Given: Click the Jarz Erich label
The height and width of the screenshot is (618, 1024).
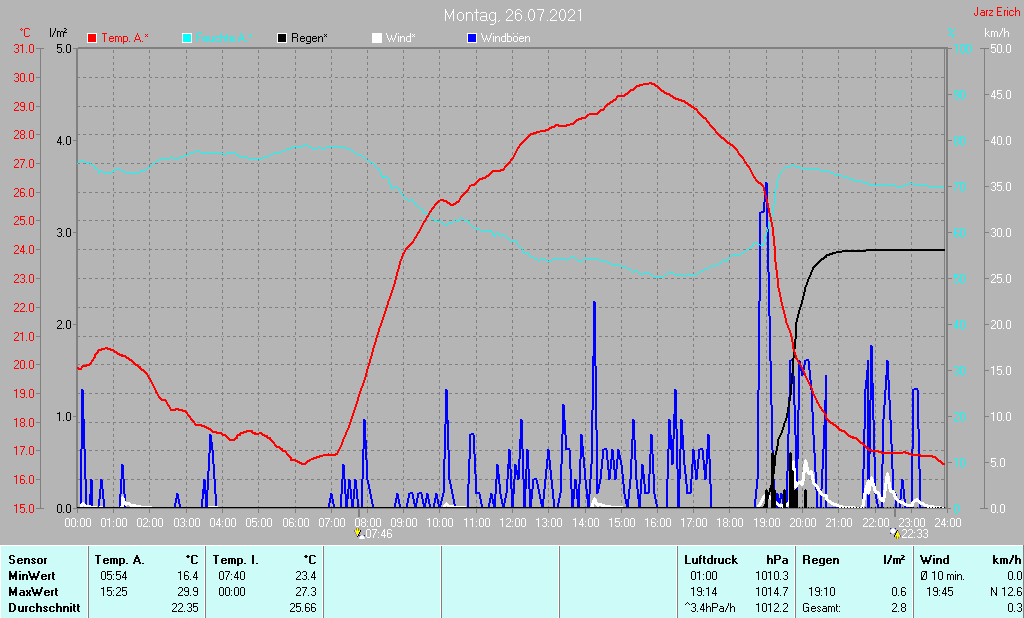Looking at the screenshot, I should pyautogui.click(x=997, y=12).
